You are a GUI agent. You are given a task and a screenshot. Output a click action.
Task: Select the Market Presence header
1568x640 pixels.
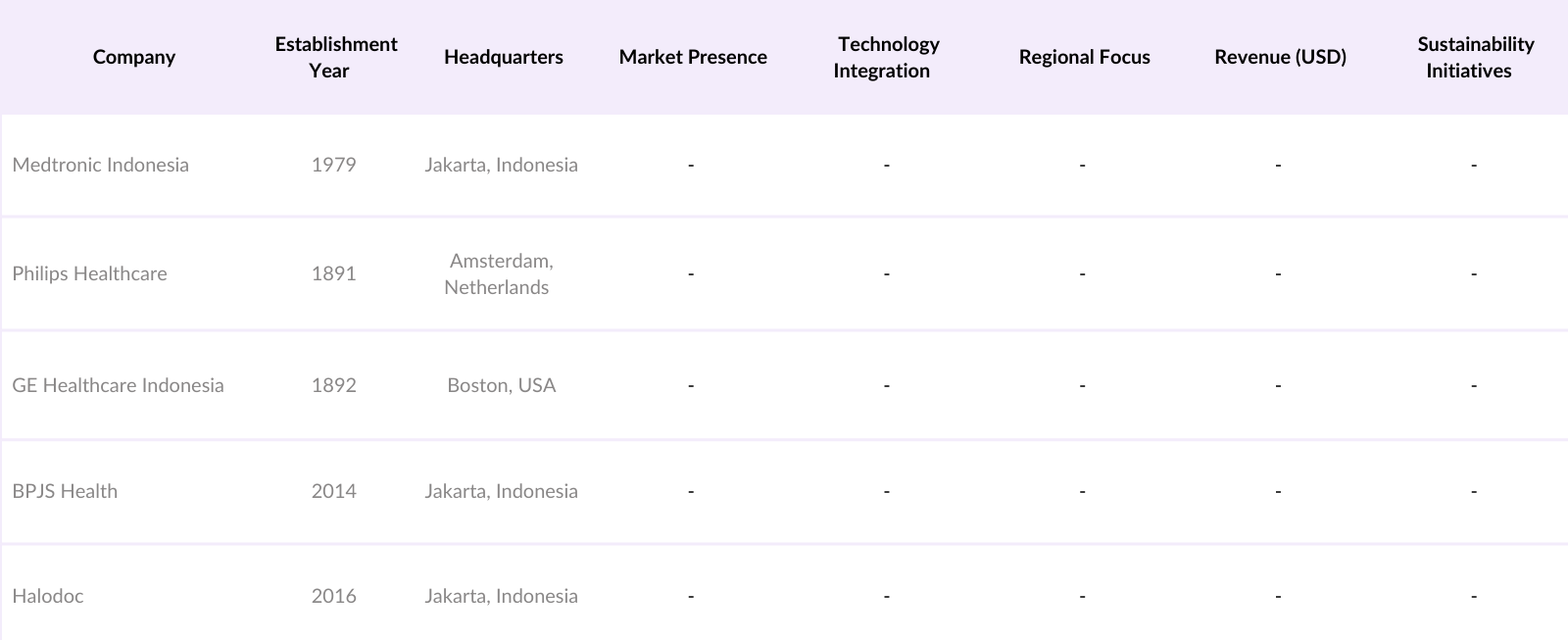coord(692,57)
